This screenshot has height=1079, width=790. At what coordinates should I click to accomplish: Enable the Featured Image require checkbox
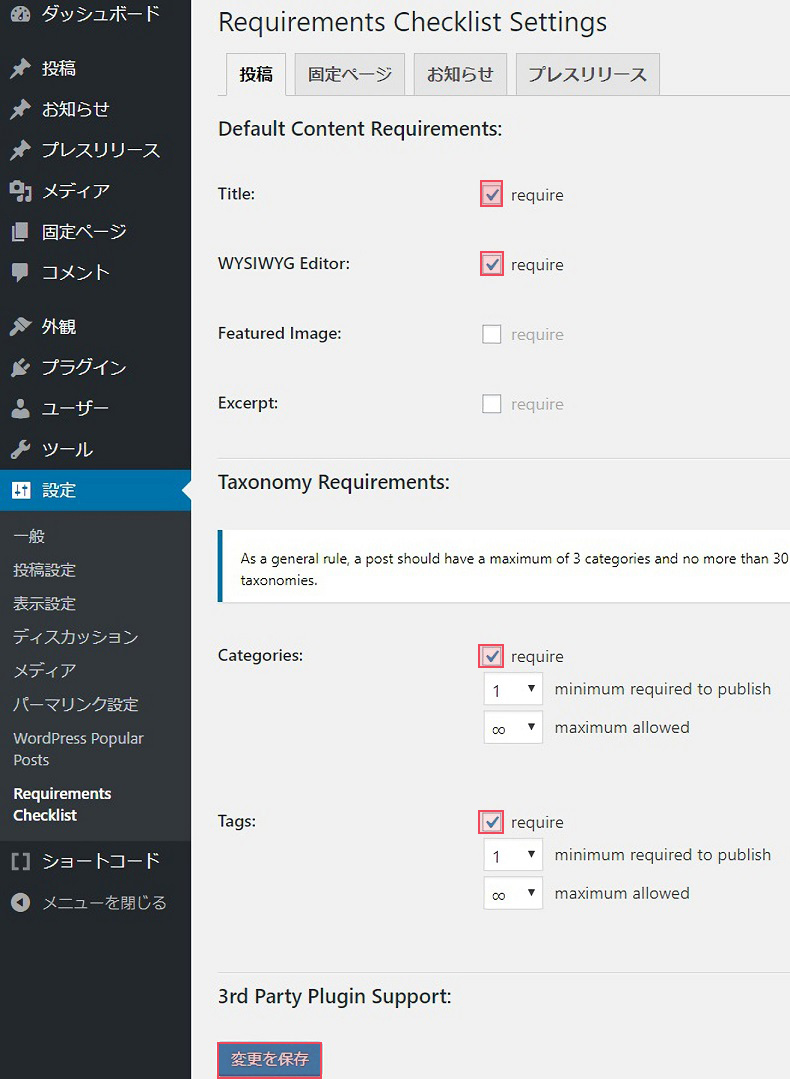[491, 334]
